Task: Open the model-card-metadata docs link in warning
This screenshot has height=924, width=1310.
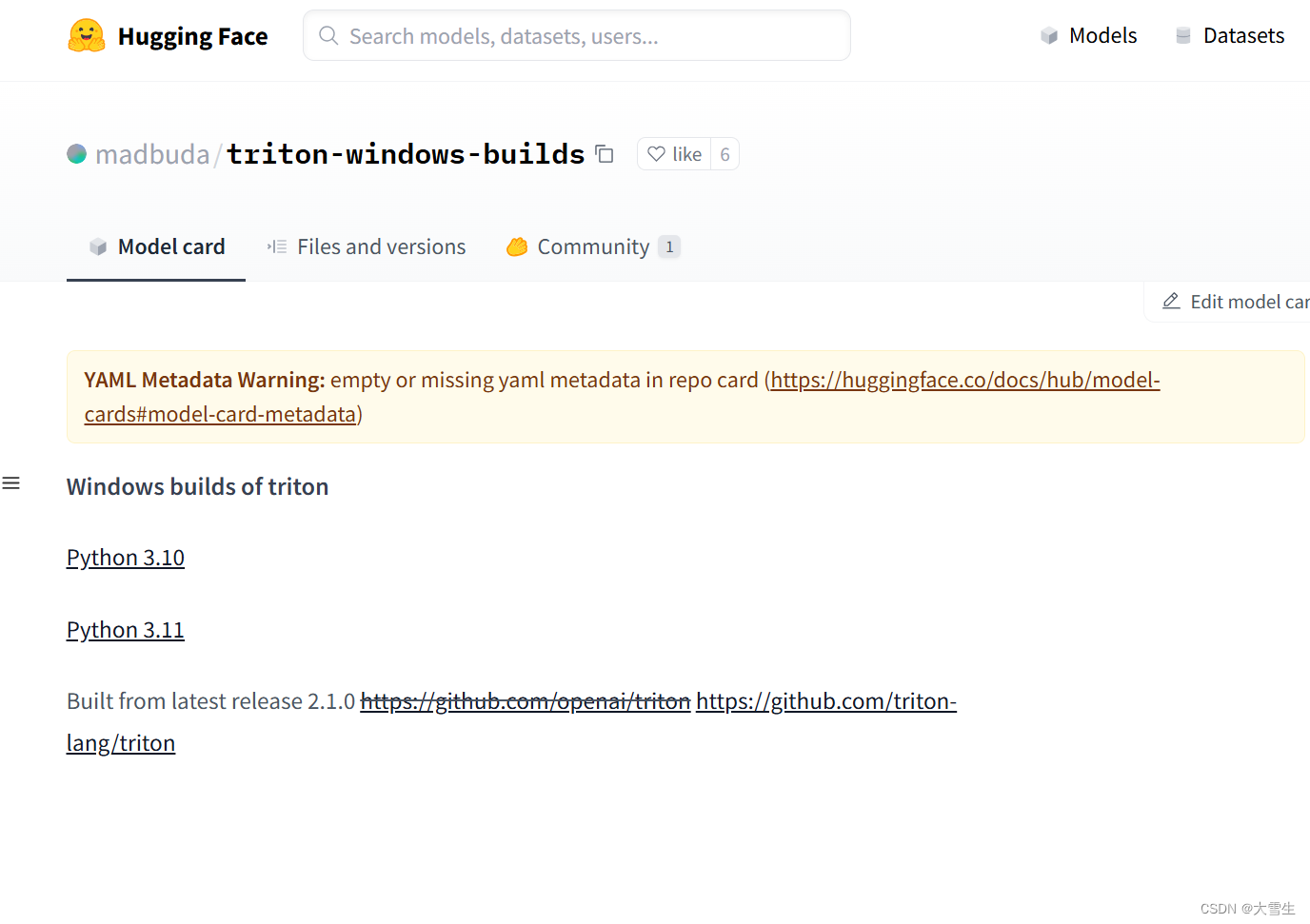Action: 621,397
